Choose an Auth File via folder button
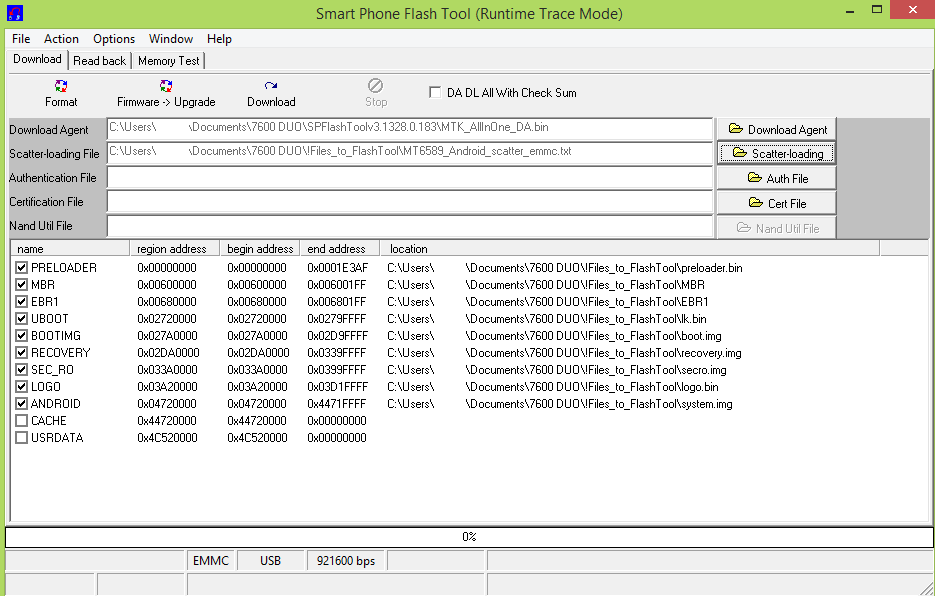 [x=776, y=178]
